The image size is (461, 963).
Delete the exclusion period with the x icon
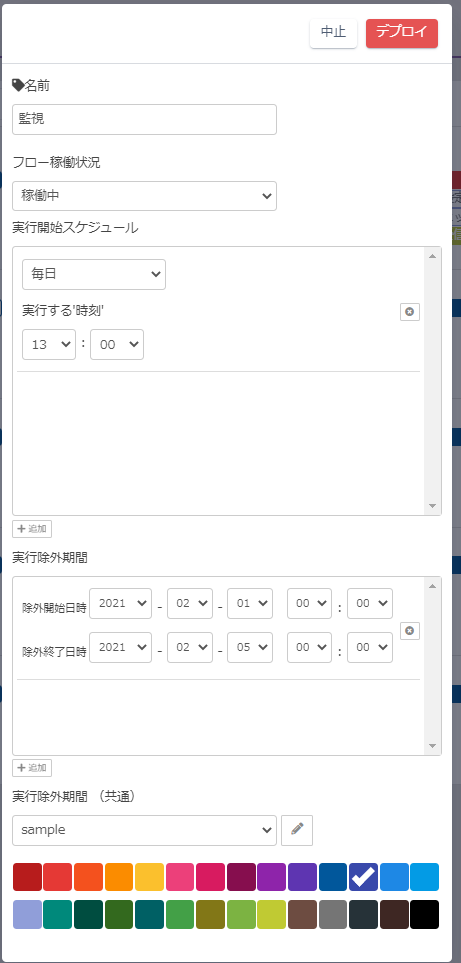410,631
